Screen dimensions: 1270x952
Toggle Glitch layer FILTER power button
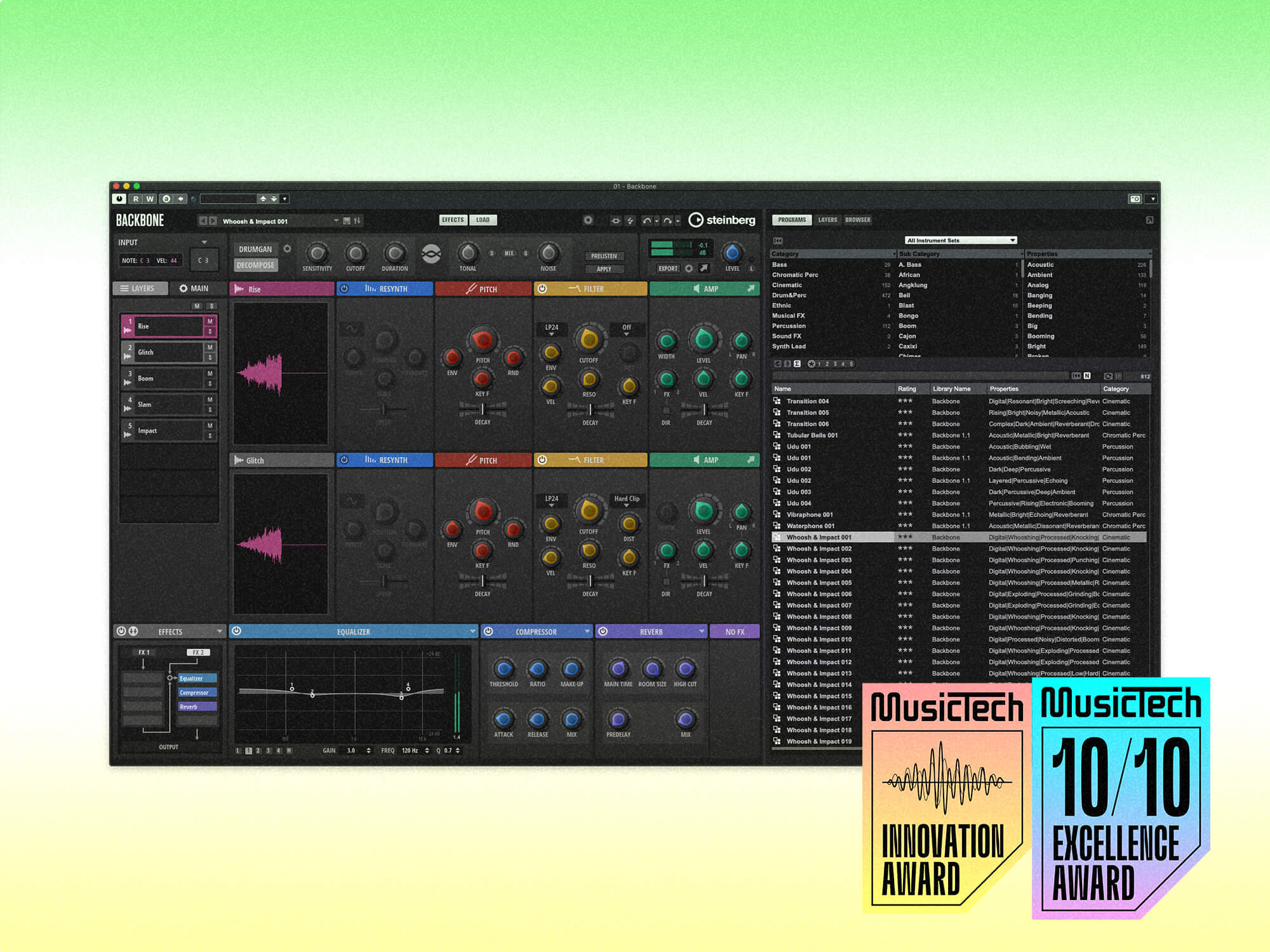[542, 460]
